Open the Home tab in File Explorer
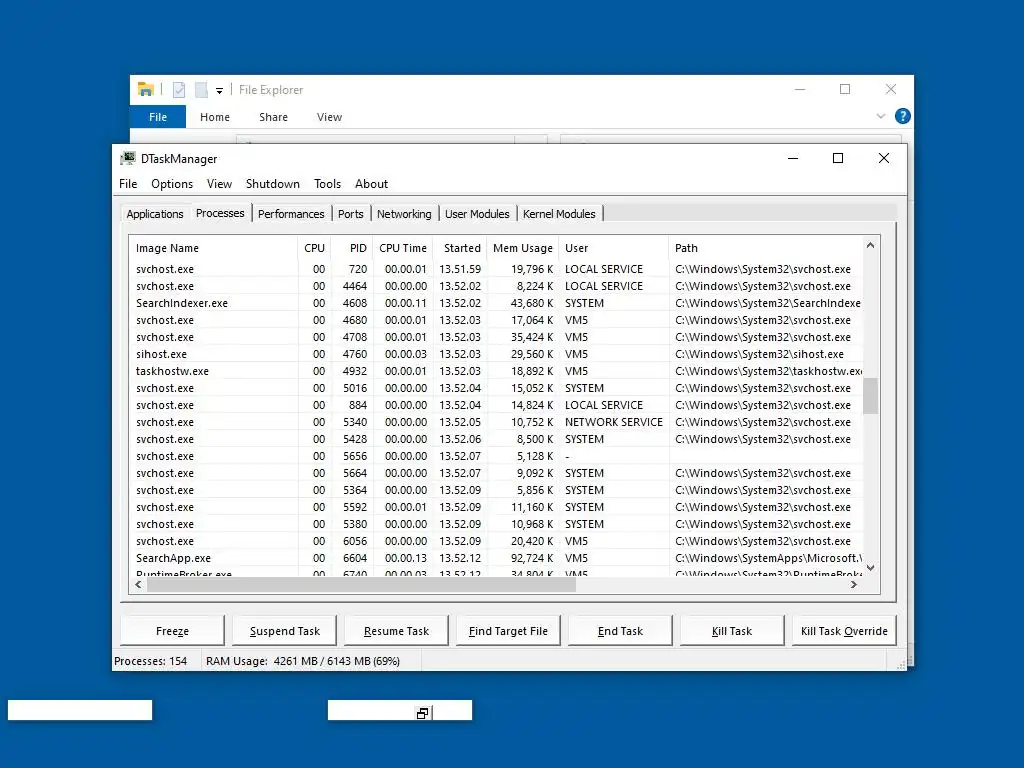1024x768 pixels. (x=215, y=117)
